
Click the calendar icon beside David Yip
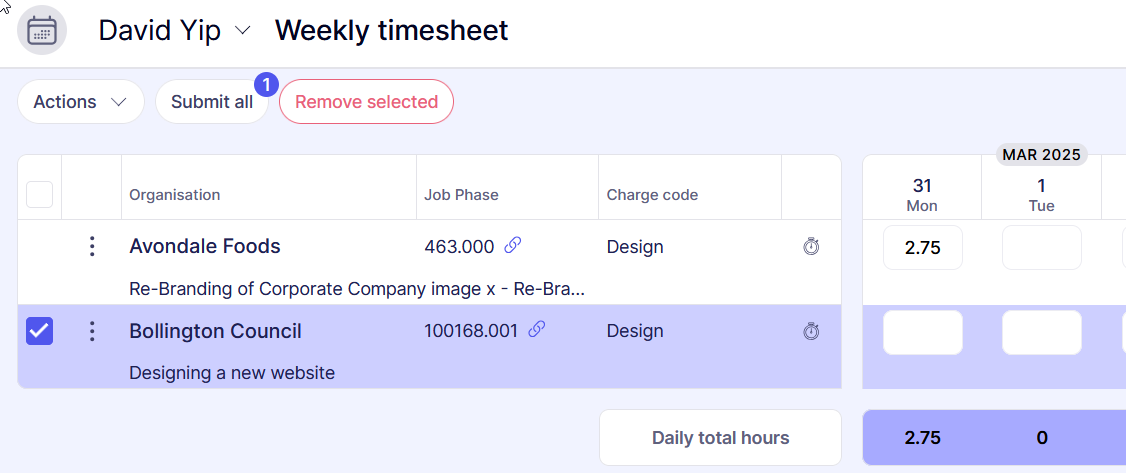click(x=42, y=30)
